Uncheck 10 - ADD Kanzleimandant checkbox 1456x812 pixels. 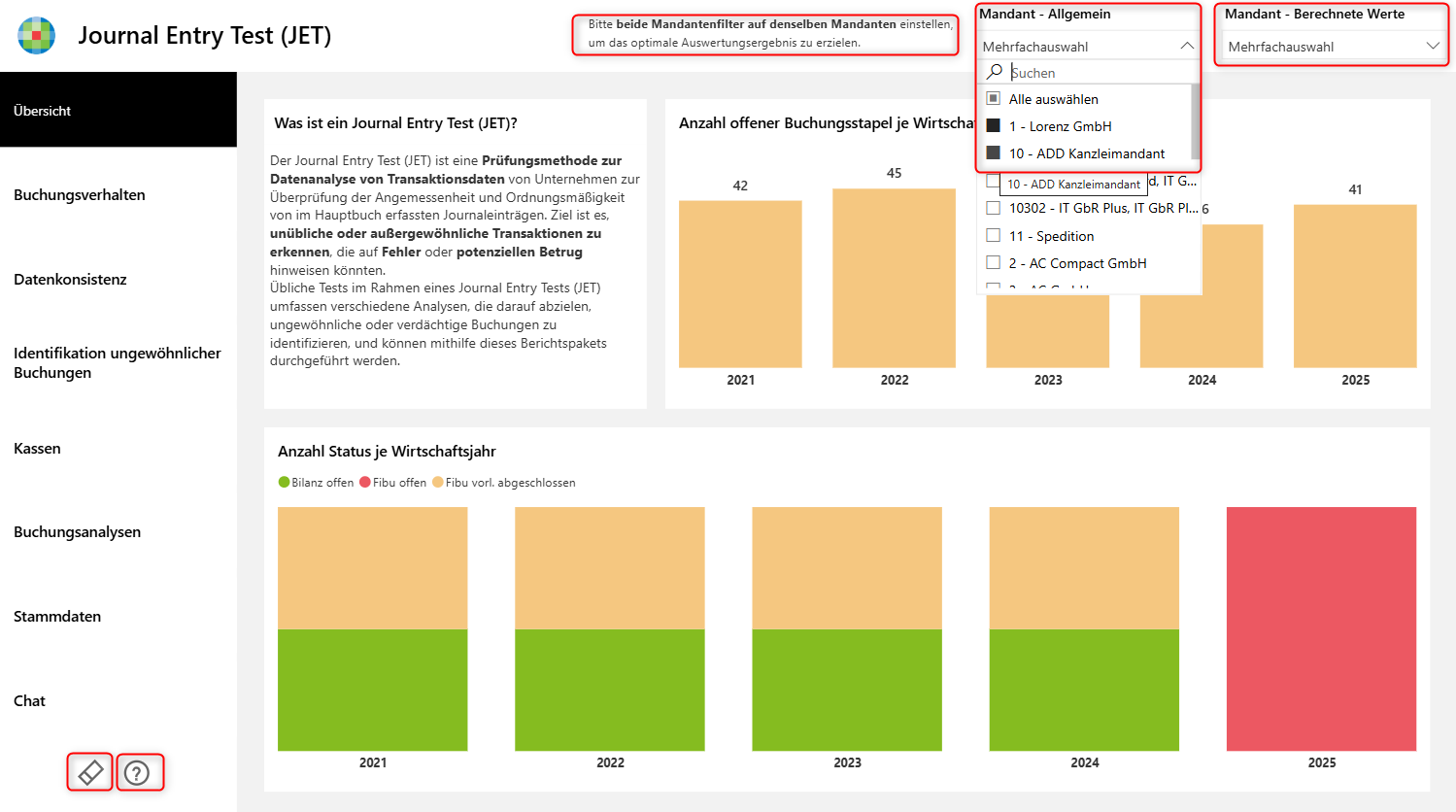(x=993, y=153)
